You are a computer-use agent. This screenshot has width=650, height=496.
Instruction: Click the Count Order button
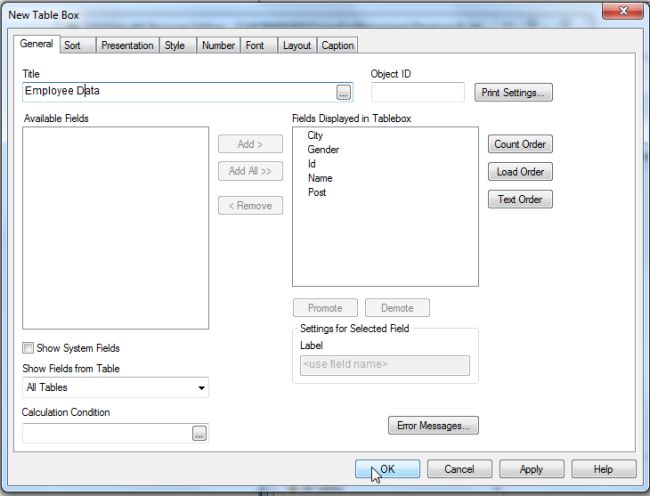pyautogui.click(x=520, y=144)
